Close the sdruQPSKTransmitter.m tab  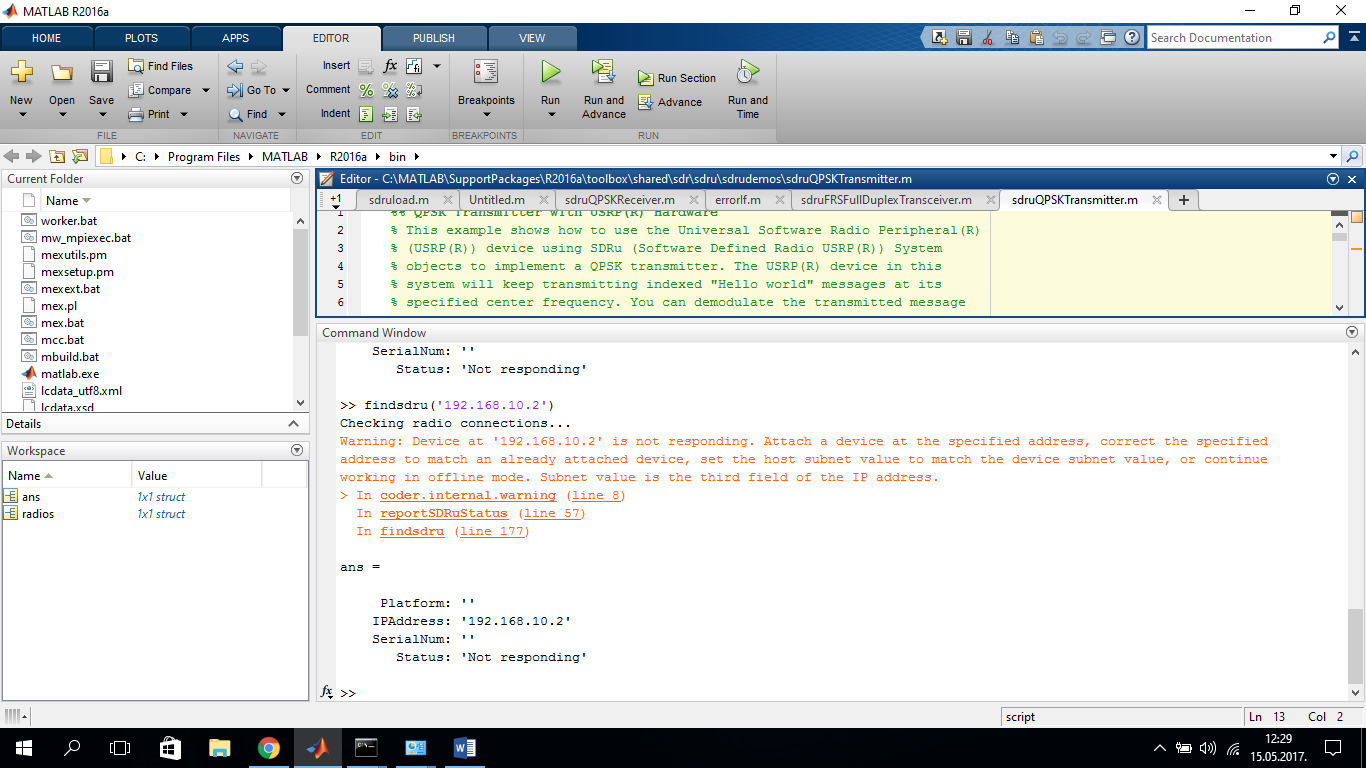coord(1155,200)
